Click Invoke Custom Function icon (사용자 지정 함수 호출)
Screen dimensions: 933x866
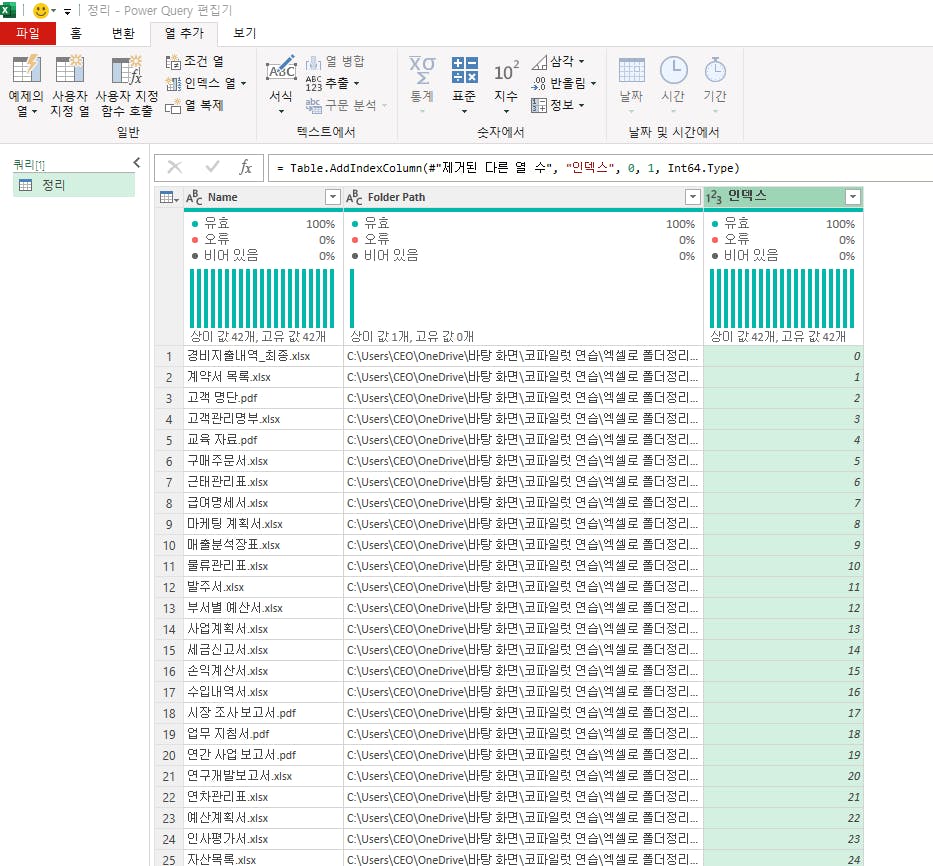(x=127, y=70)
